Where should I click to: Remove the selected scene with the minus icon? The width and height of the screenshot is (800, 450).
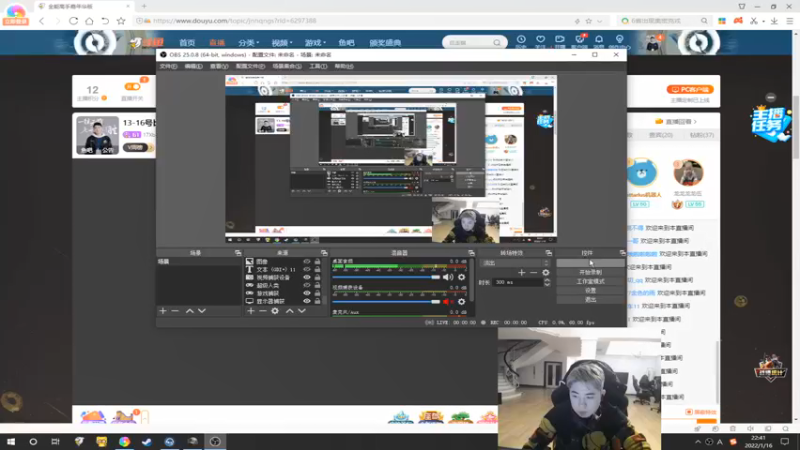[175, 311]
